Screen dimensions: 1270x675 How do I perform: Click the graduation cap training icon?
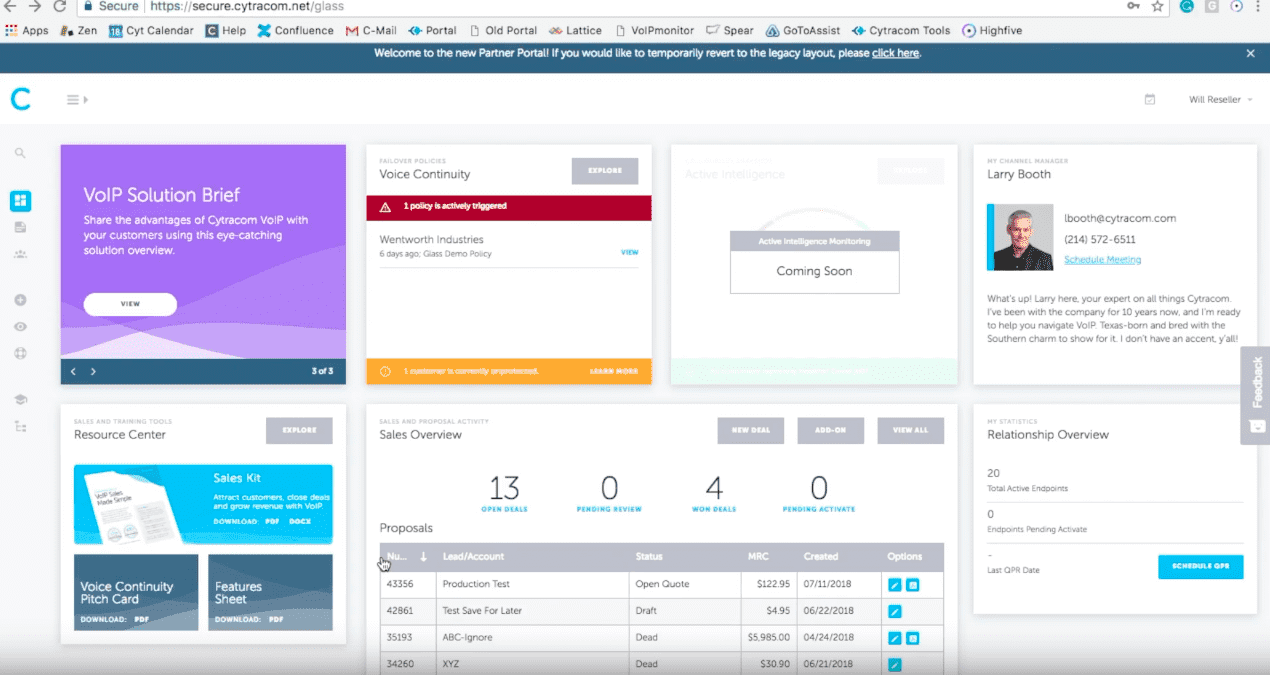(x=20, y=399)
